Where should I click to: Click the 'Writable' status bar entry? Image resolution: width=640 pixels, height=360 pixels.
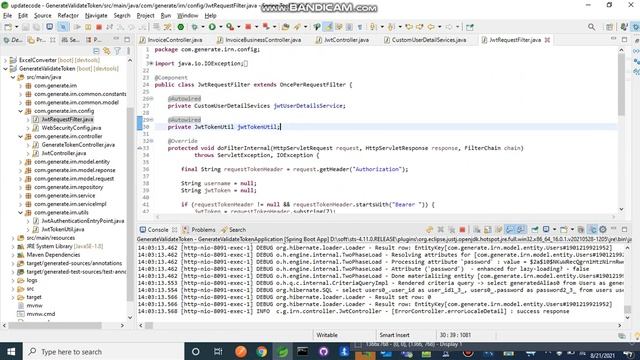click(327, 335)
